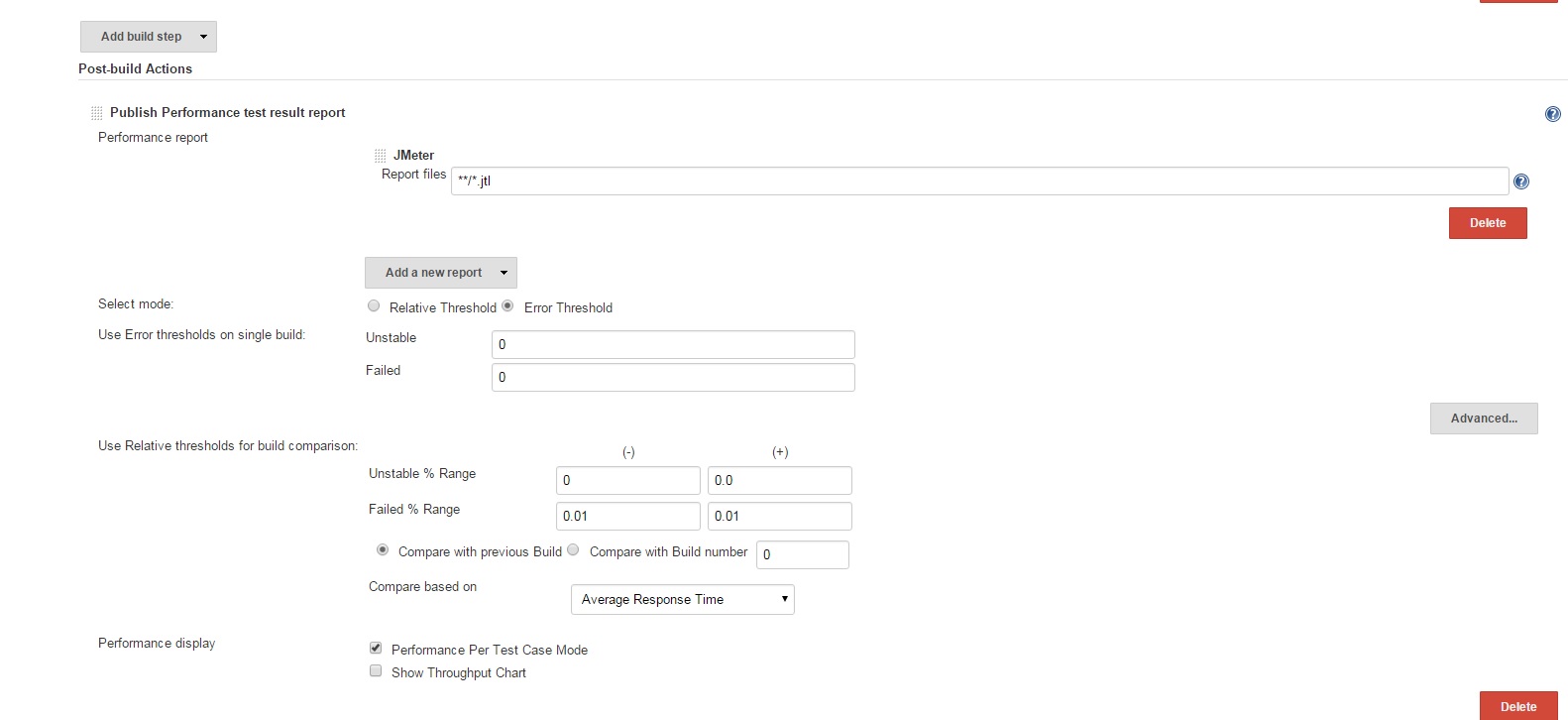Viewport: 1568px width, 720px height.
Task: Open Add a new report dropdown
Action: tap(440, 273)
